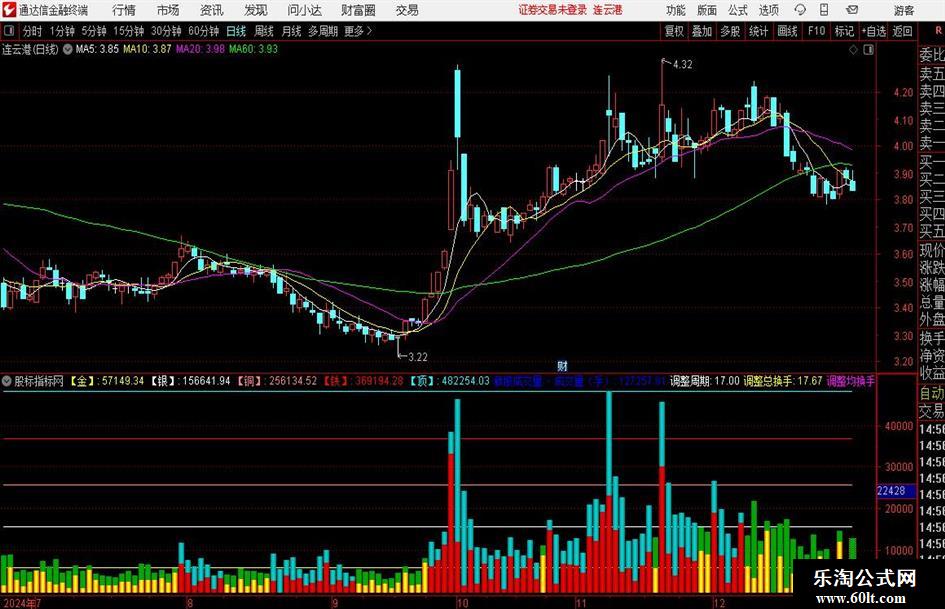Screen dimensions: 945x609
Task: Open the 财富圈 menu
Action: pyautogui.click(x=359, y=10)
